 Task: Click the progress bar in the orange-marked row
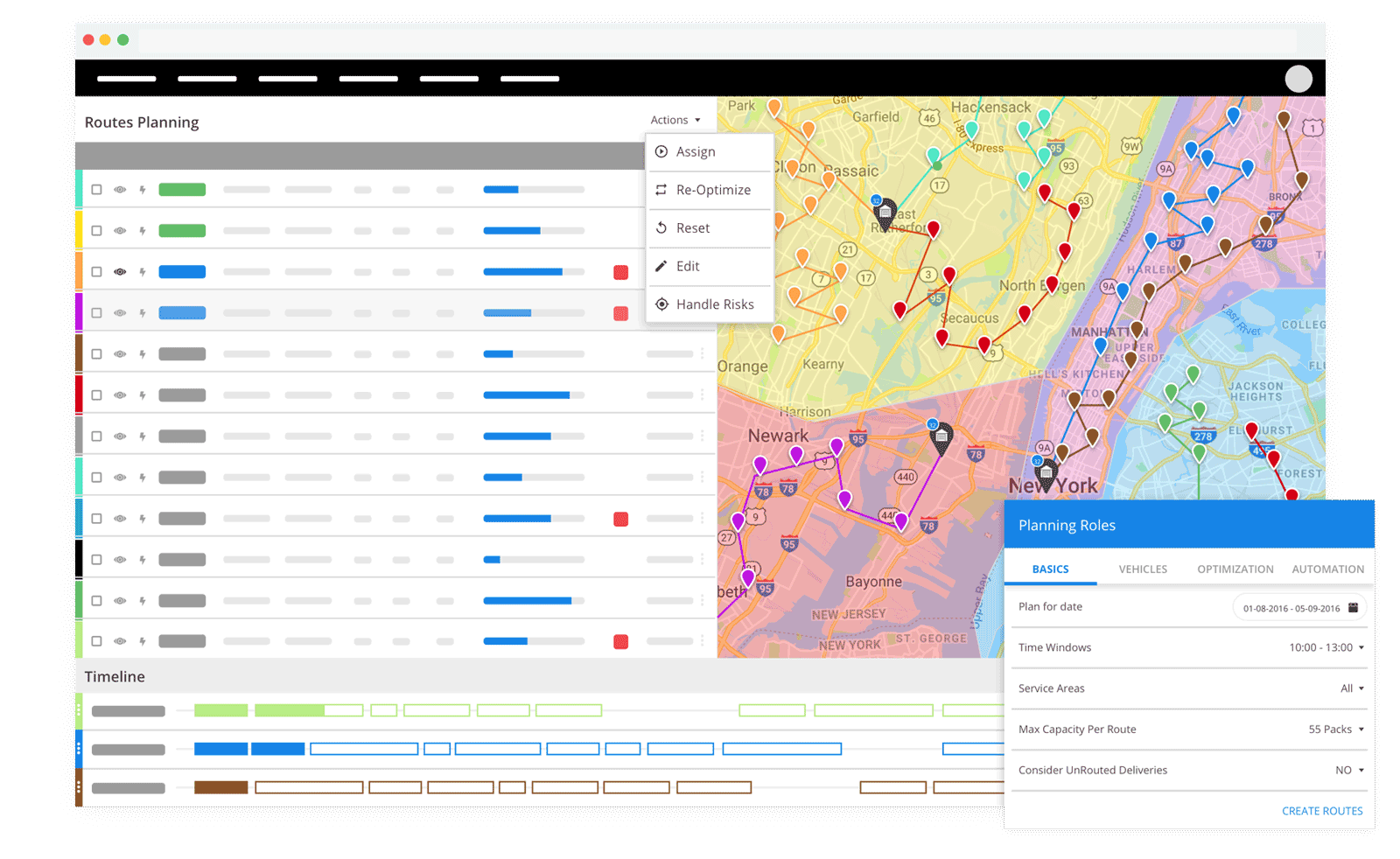click(534, 272)
